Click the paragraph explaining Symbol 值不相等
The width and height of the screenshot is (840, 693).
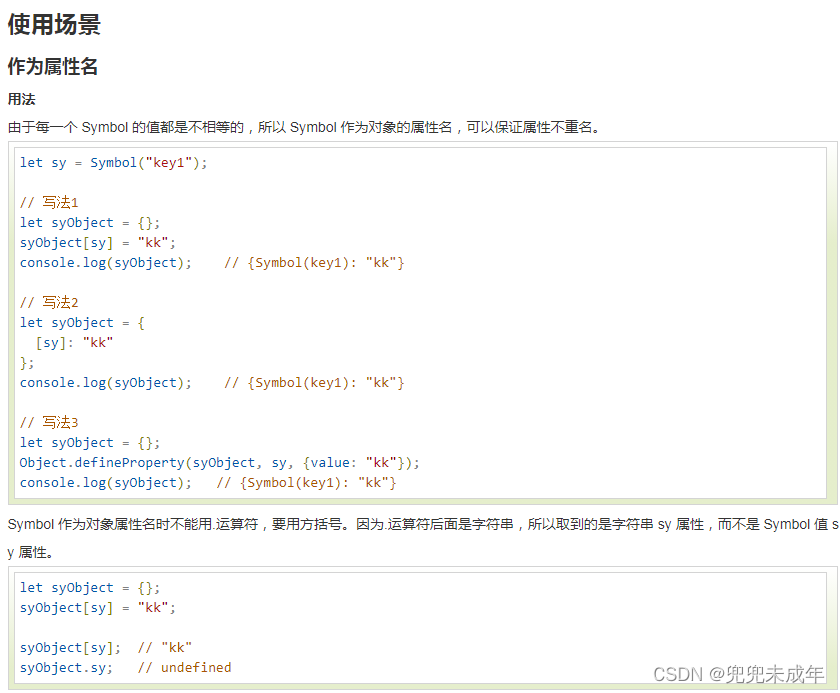coord(300,127)
